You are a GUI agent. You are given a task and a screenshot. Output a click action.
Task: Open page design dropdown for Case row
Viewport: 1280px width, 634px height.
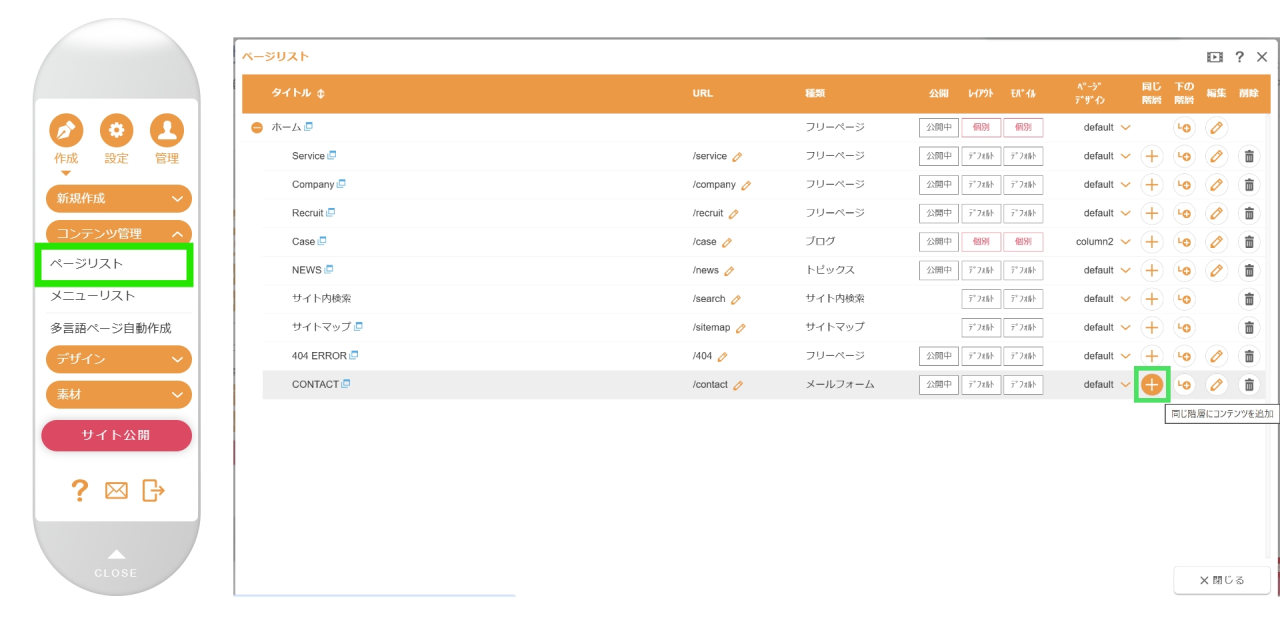(1125, 242)
